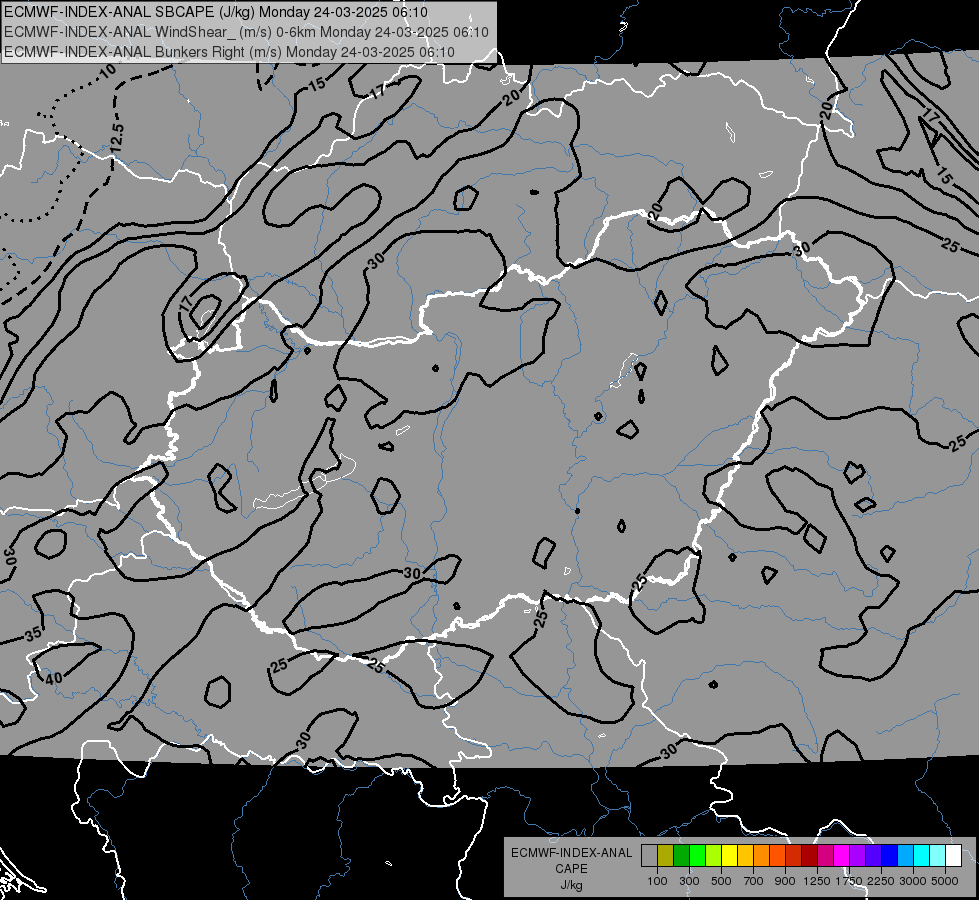Click the '35' contour label
Viewport: 979px width, 900px height.
click(33, 635)
